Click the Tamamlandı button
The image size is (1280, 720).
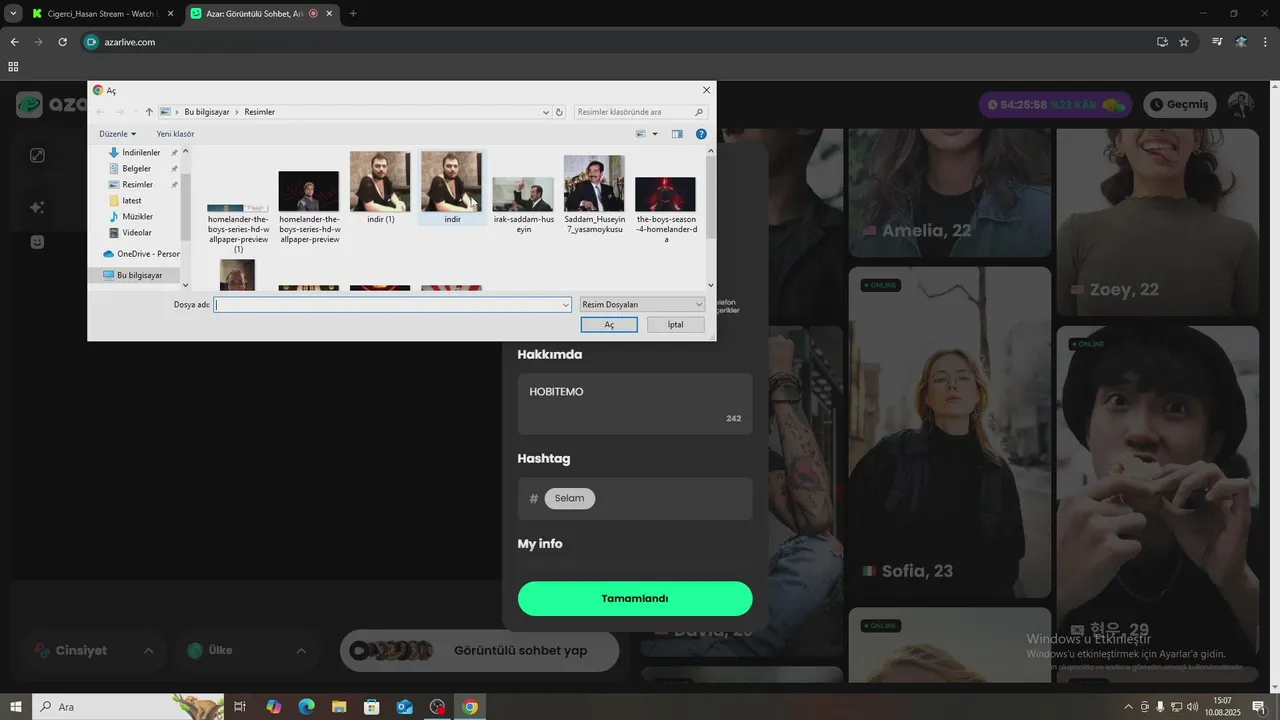(635, 599)
